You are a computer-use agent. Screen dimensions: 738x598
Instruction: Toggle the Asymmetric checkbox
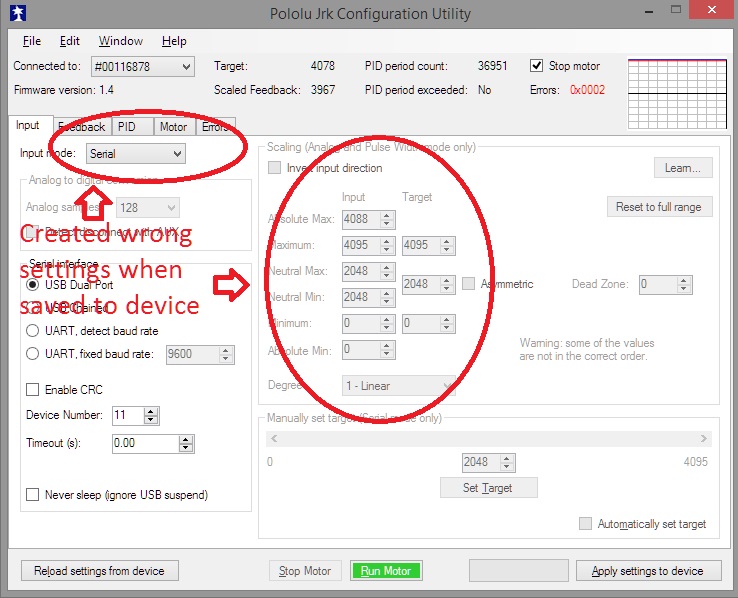468,284
